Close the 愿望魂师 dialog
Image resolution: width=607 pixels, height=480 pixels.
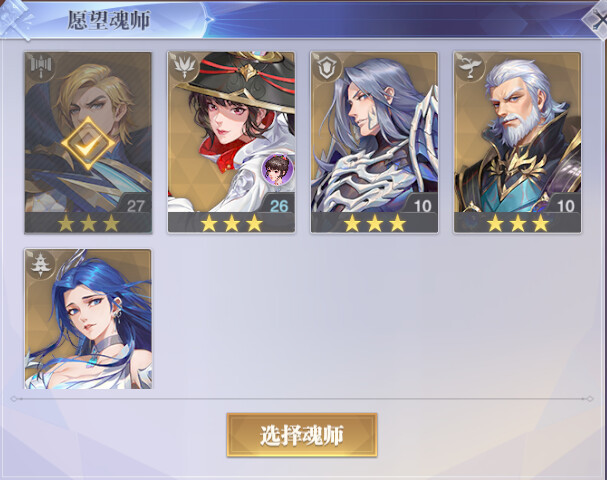click(x=597, y=21)
